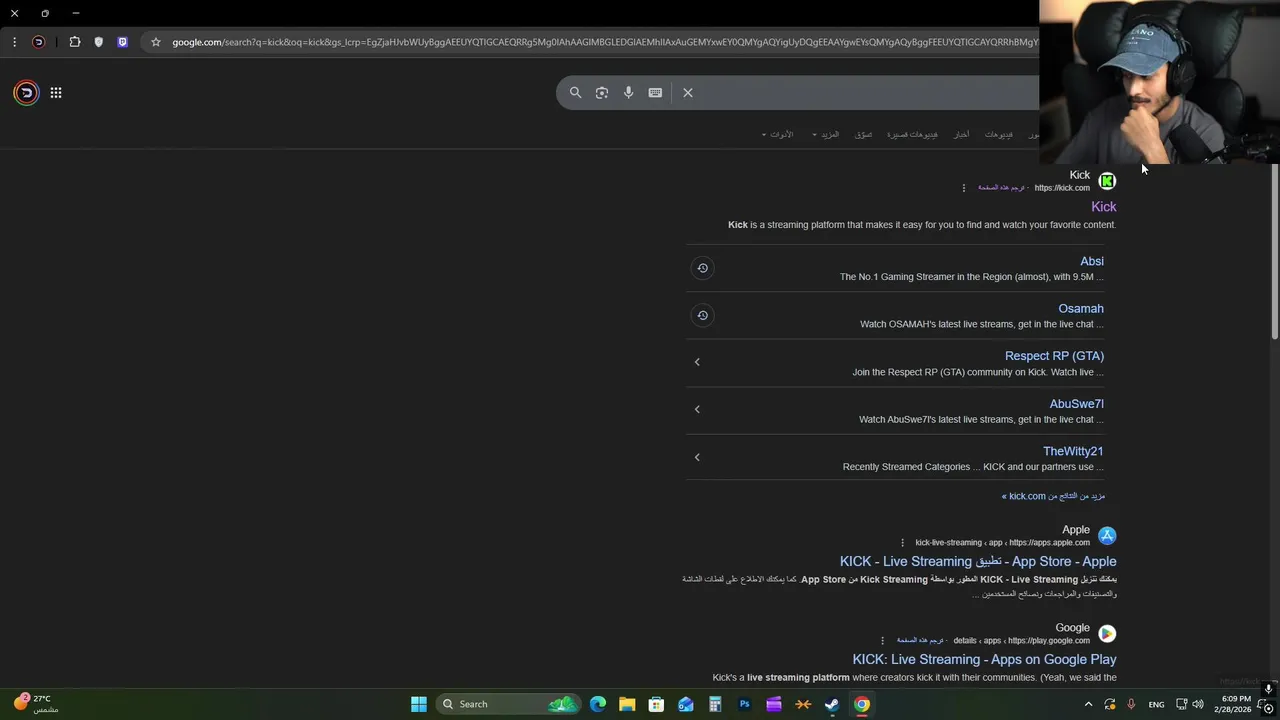Open options dots beside Apple App Store result
The height and width of the screenshot is (720, 1280).
coord(902,543)
